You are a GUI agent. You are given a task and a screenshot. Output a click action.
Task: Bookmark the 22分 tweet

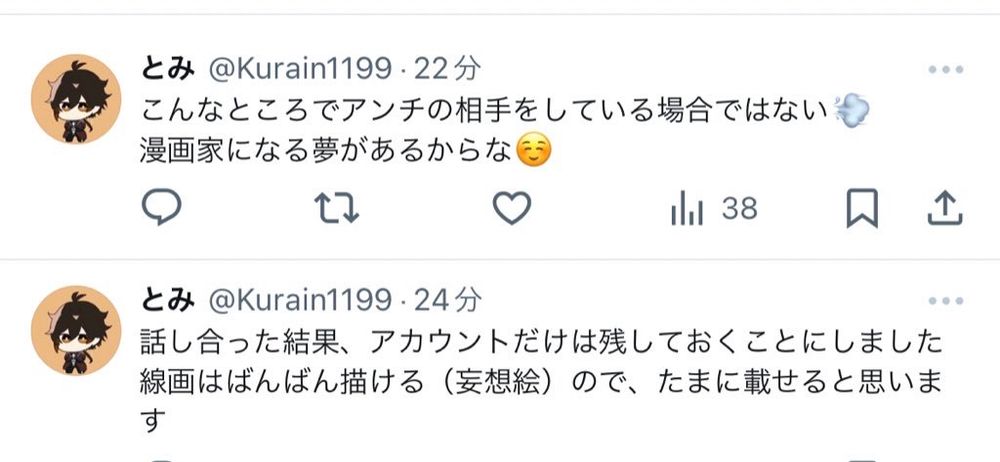(x=862, y=208)
